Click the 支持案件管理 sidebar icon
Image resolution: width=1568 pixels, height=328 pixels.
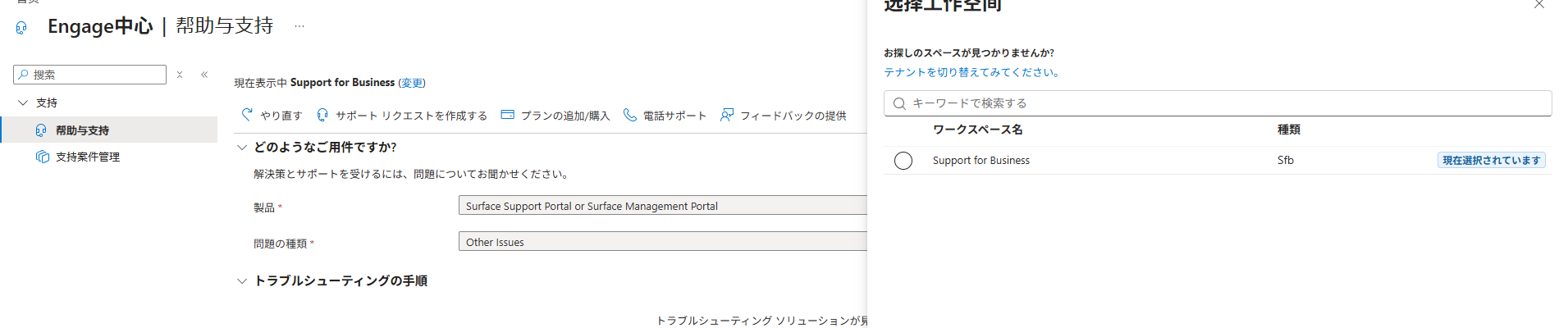(x=42, y=156)
